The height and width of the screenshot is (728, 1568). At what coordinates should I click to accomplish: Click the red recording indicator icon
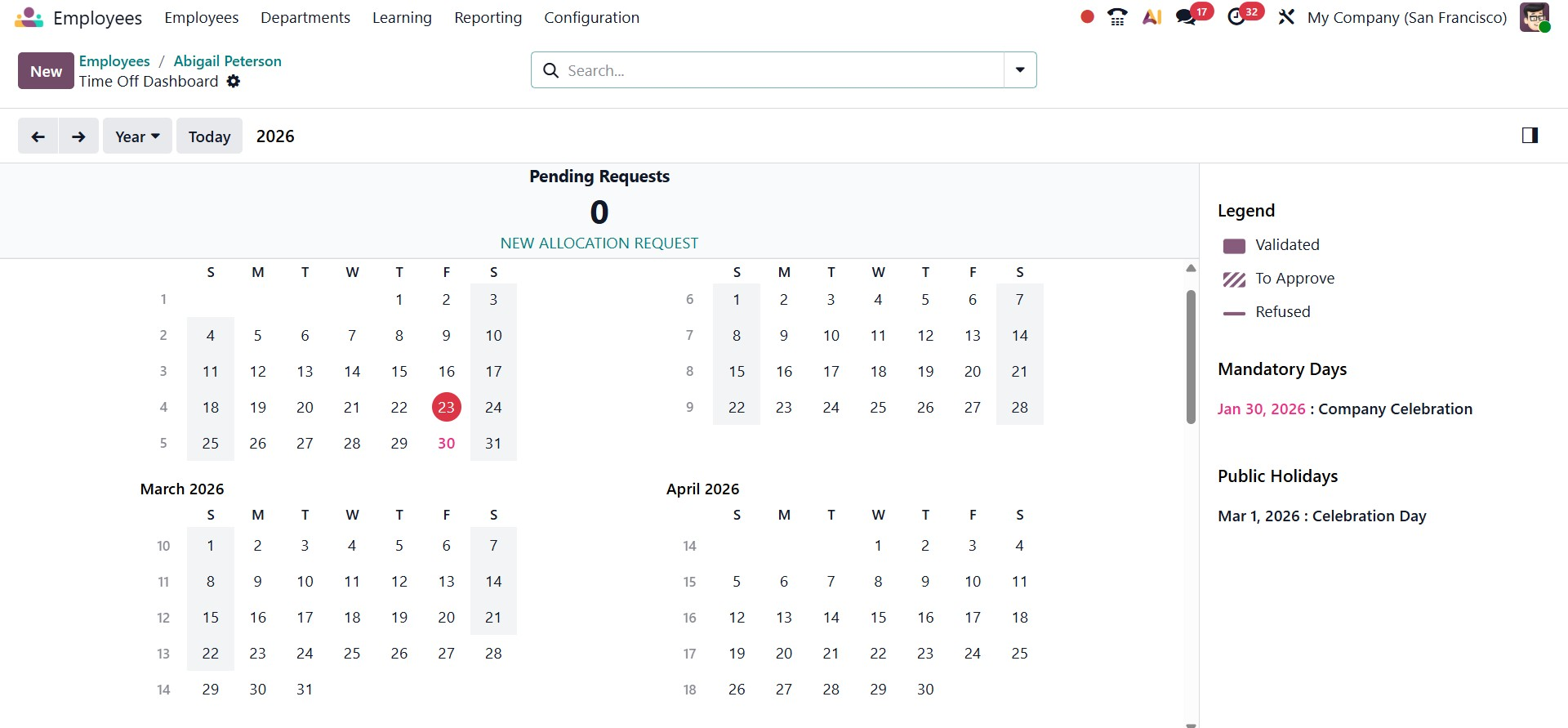pyautogui.click(x=1087, y=16)
